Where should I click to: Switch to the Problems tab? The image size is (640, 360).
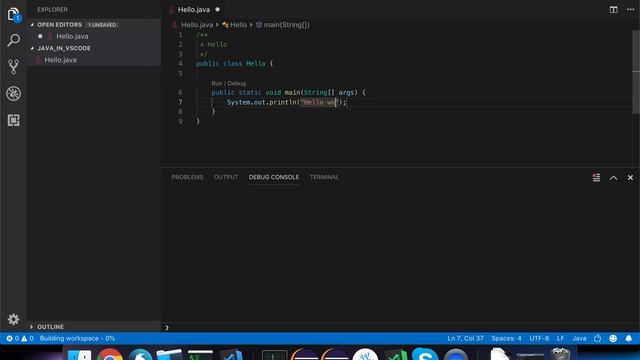tap(187, 177)
